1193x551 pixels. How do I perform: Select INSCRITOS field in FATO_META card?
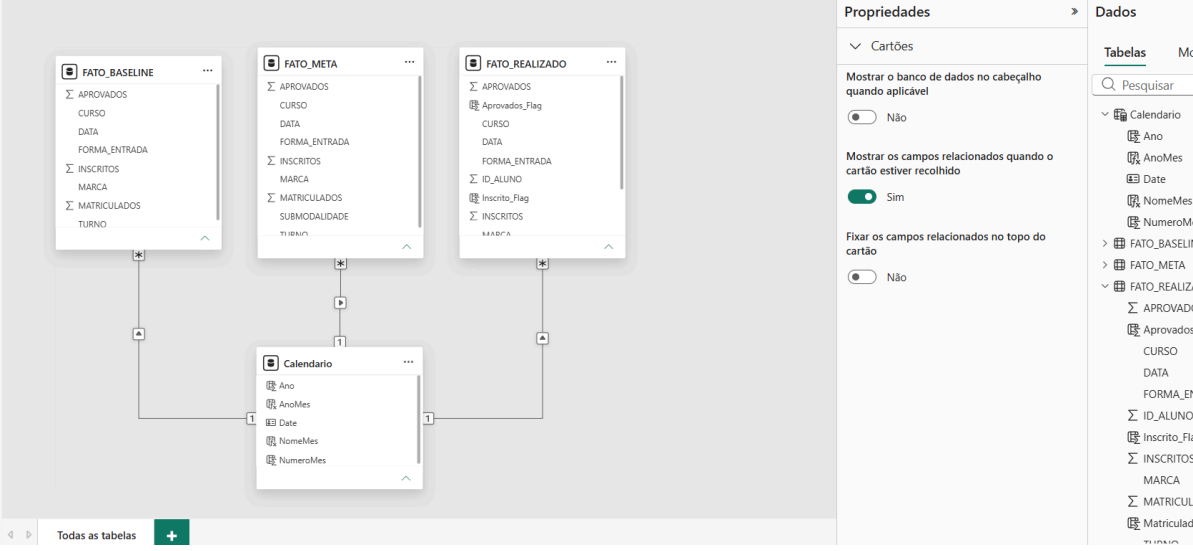coord(300,161)
